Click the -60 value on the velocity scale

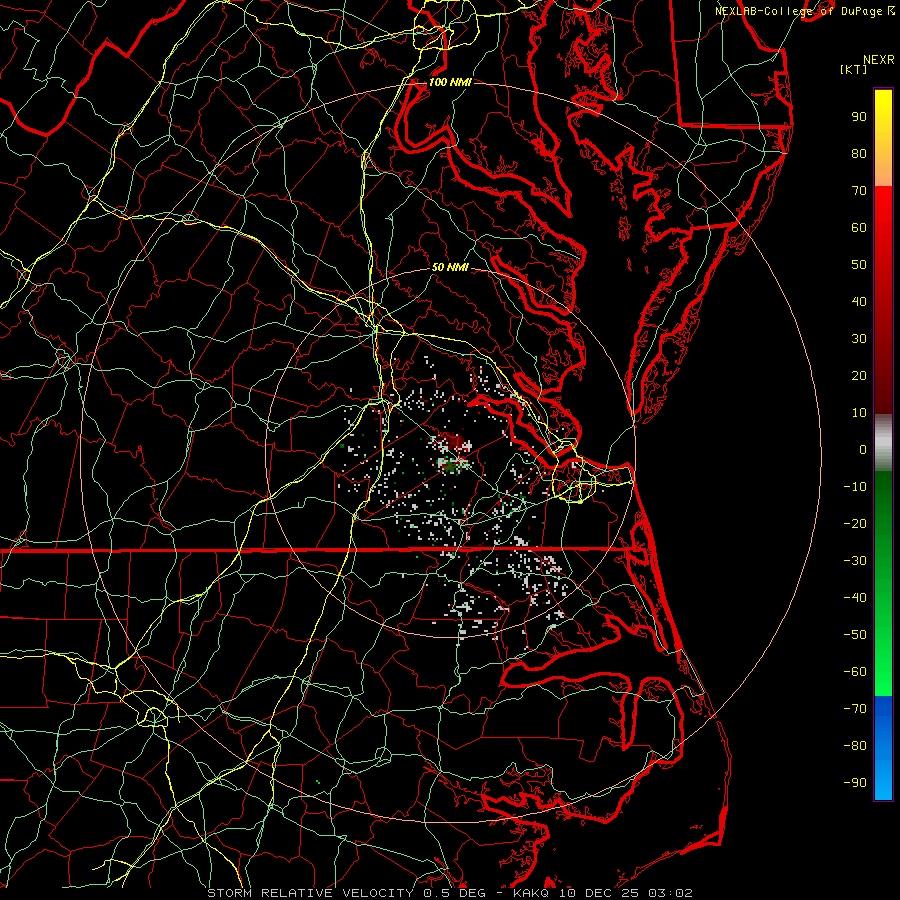point(855,672)
